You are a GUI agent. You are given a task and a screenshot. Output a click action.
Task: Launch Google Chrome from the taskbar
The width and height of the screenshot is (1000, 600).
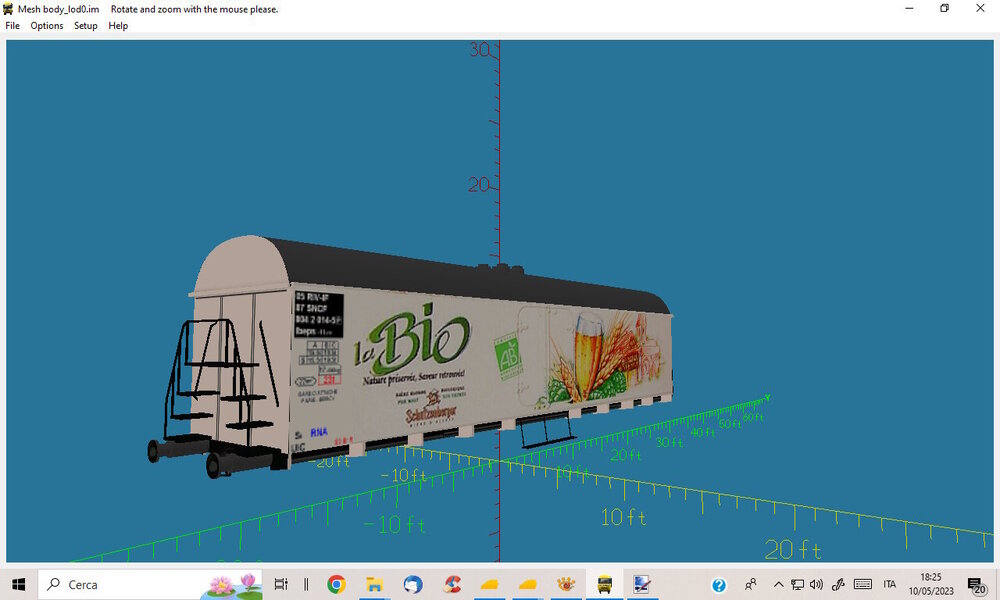(x=336, y=584)
